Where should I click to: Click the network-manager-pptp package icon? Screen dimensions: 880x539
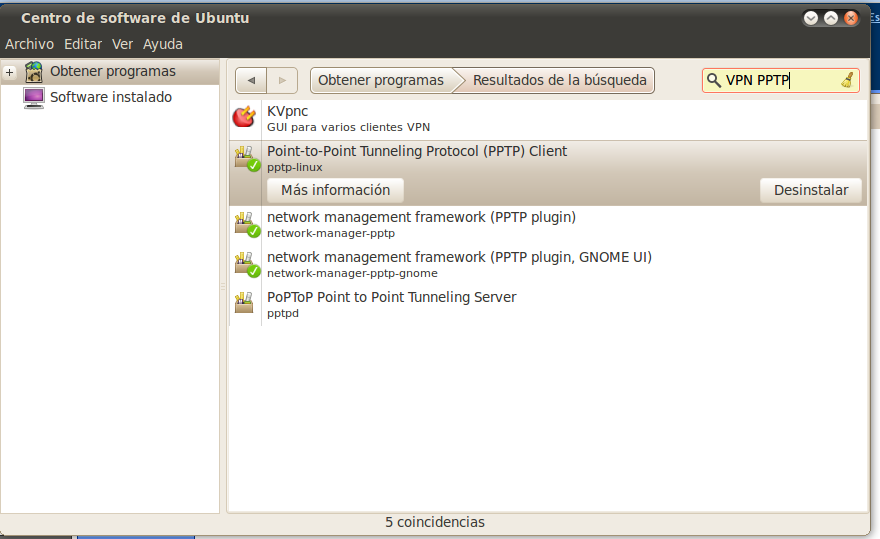[247, 225]
